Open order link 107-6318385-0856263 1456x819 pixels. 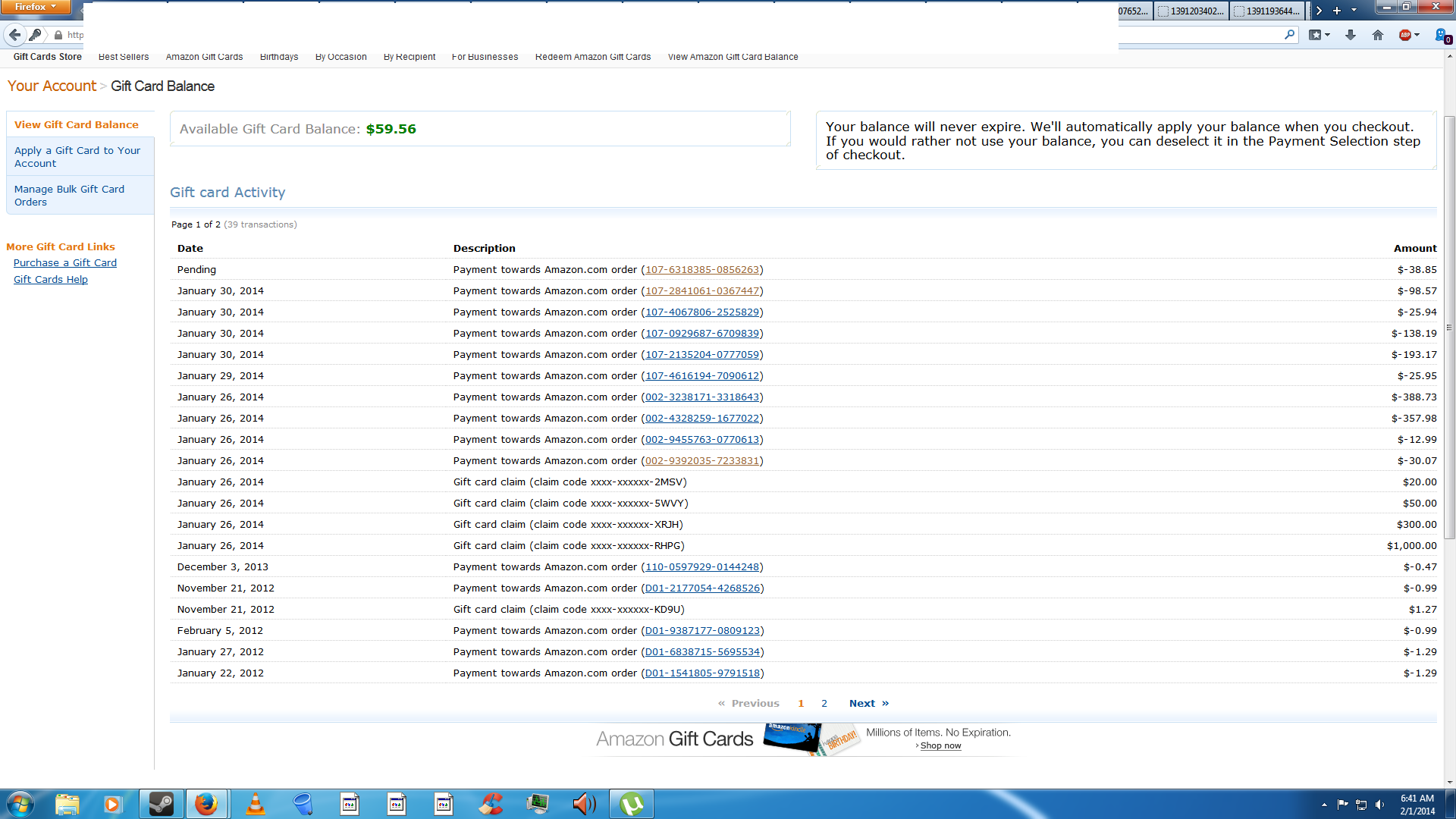tap(701, 270)
